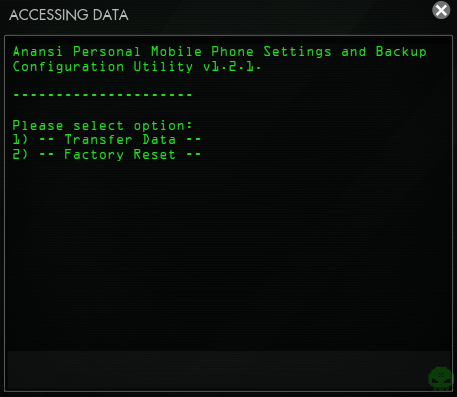Click the "Please select option:" prompt
Screen dimensions: 457x397
102,126
